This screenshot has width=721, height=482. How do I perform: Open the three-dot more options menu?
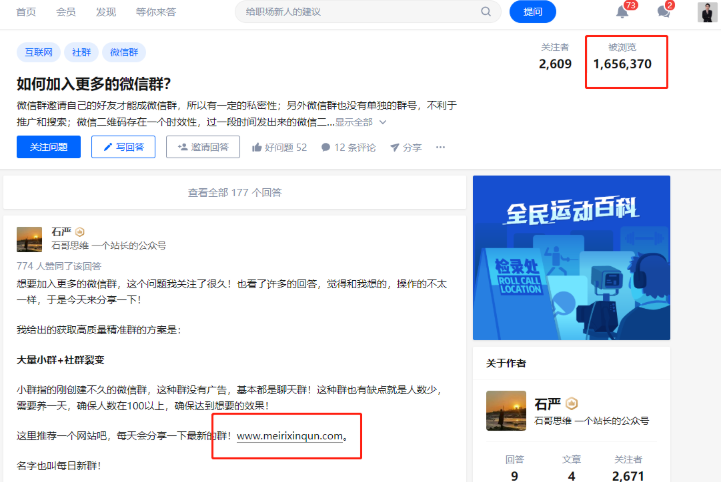tap(440, 147)
